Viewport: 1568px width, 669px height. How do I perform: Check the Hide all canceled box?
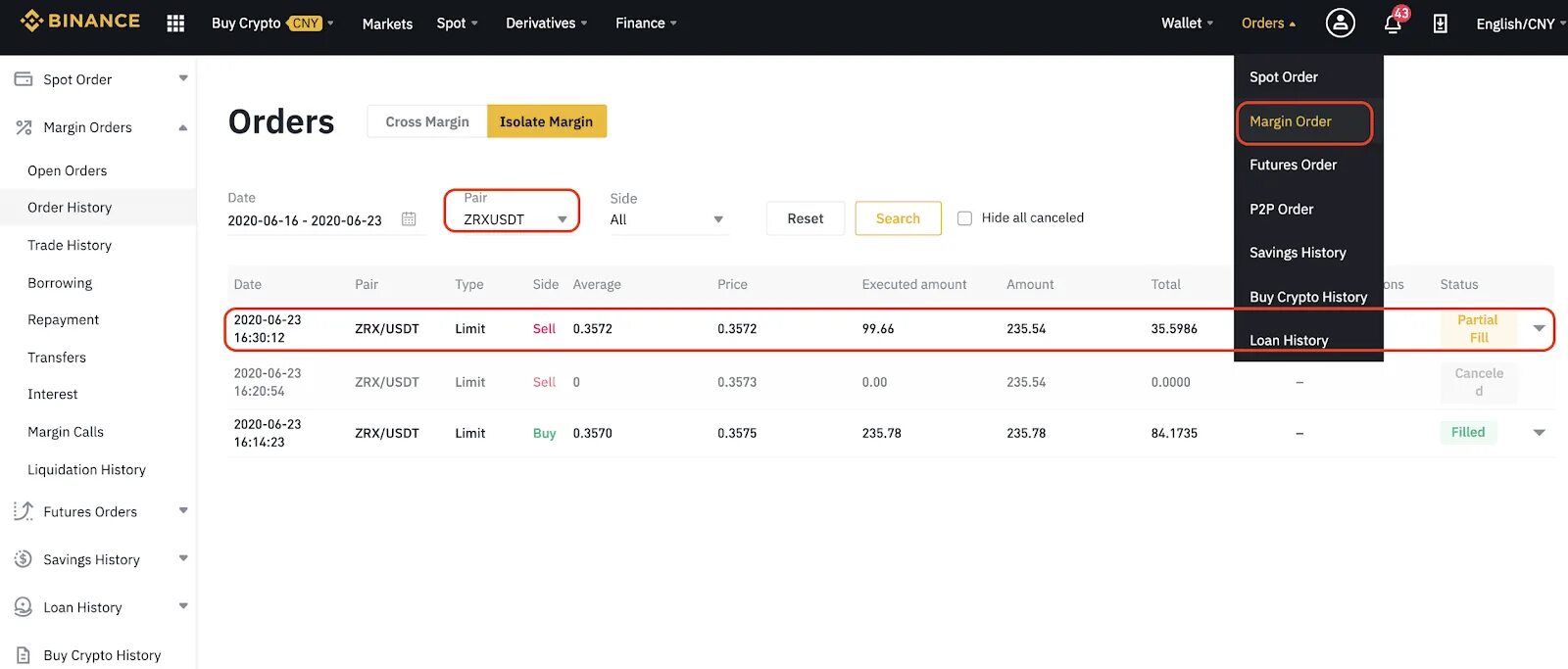pyautogui.click(x=964, y=218)
